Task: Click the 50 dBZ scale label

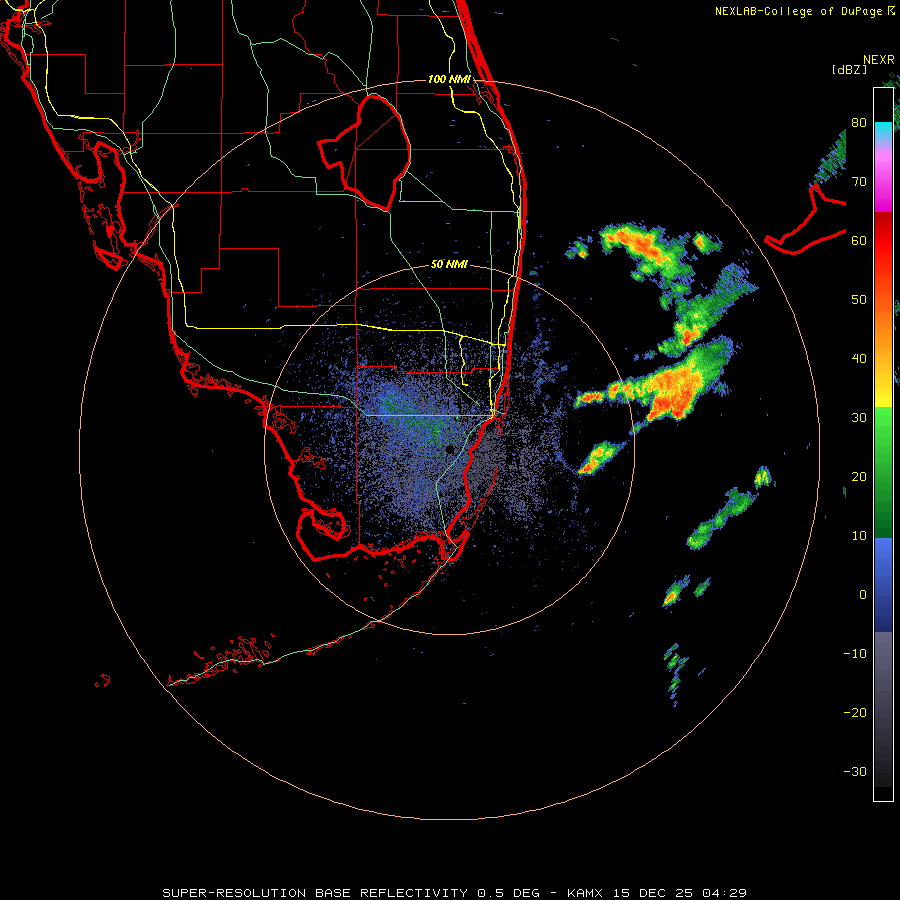Action: (x=859, y=300)
